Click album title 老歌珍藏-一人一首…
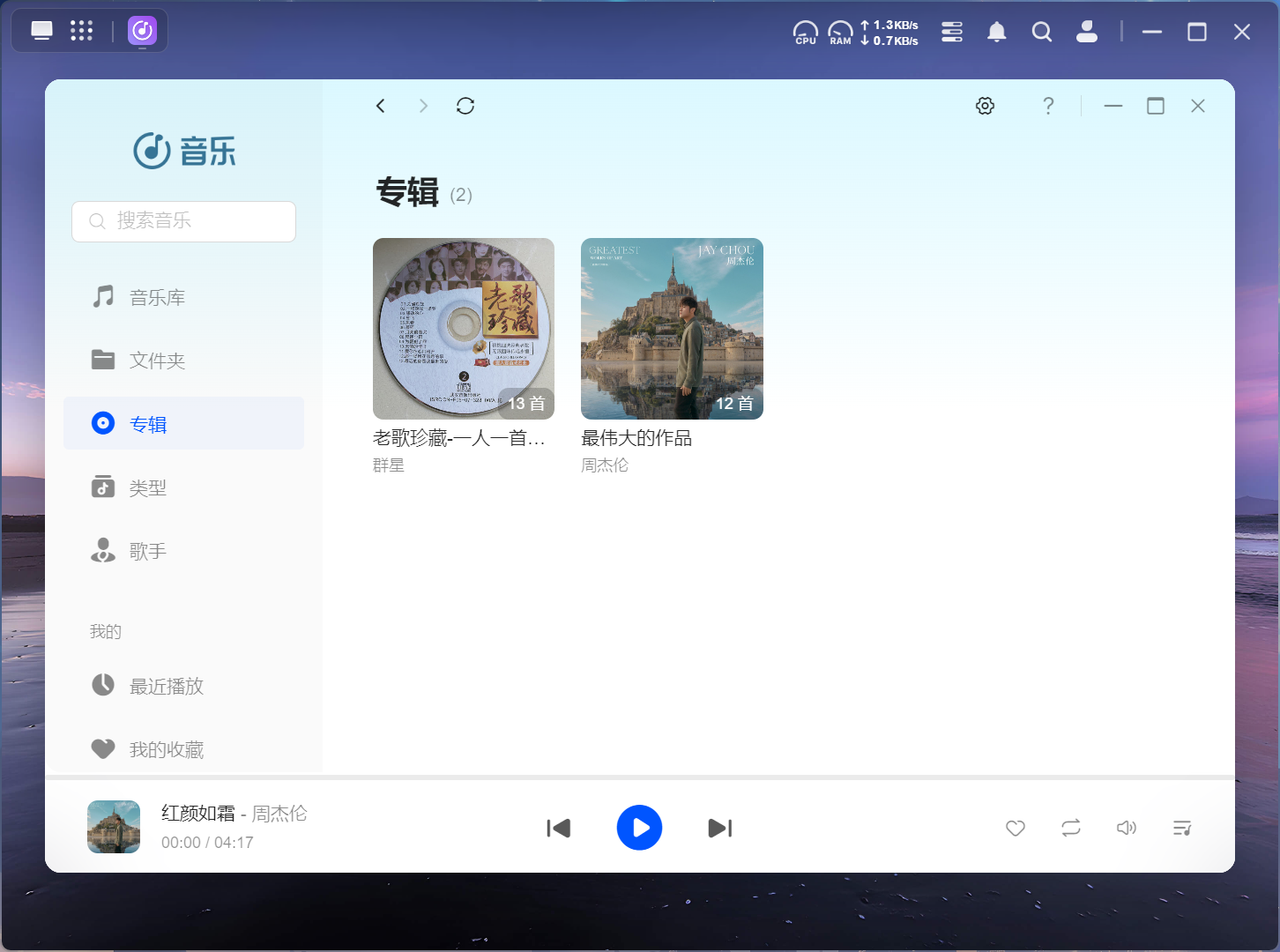This screenshot has height=952, width=1280. pos(459,438)
